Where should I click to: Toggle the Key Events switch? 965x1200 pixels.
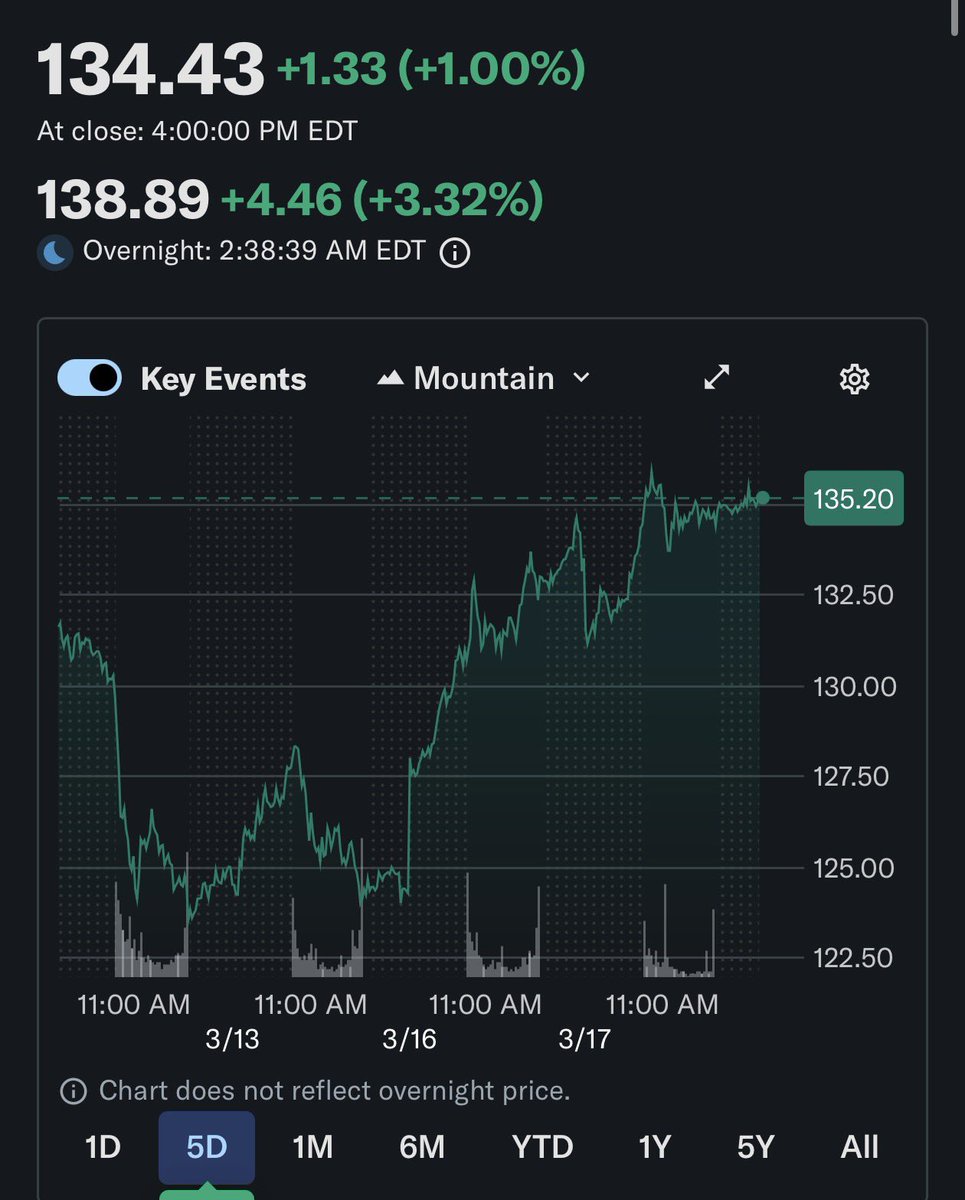point(90,378)
